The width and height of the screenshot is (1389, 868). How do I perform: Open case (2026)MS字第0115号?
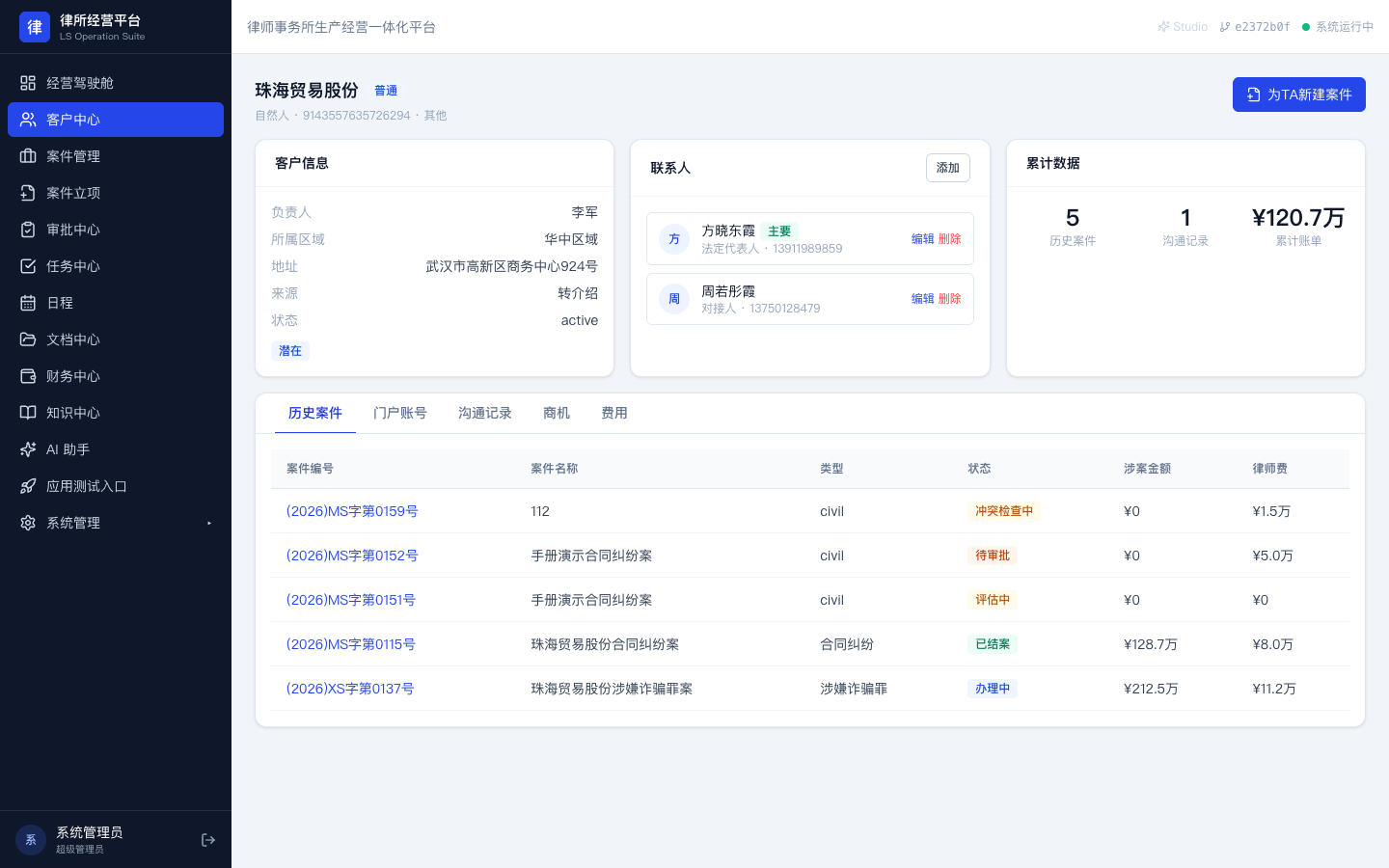351,644
